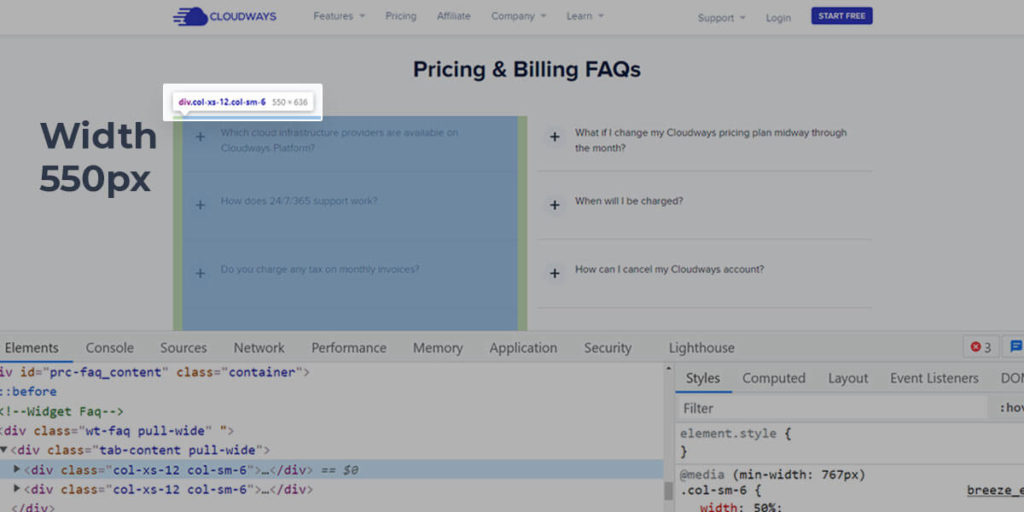Open the Network tab
This screenshot has height=512, width=1024.
(x=259, y=348)
